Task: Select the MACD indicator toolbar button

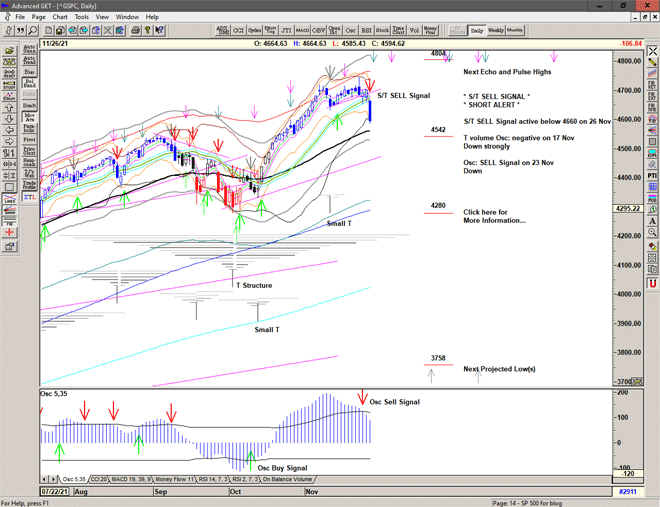Action: (302, 30)
